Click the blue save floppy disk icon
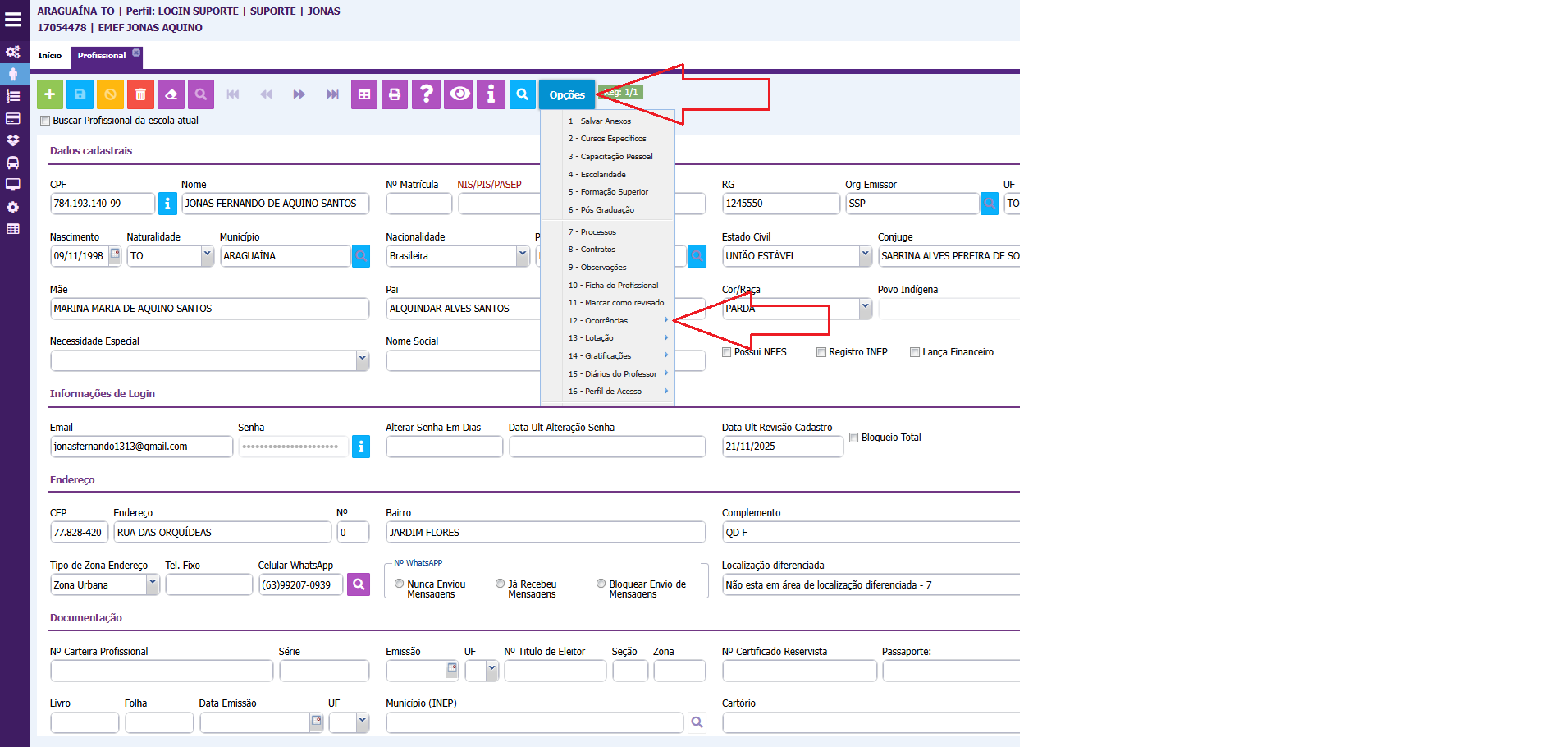Image resolution: width=1568 pixels, height=747 pixels. (x=80, y=94)
